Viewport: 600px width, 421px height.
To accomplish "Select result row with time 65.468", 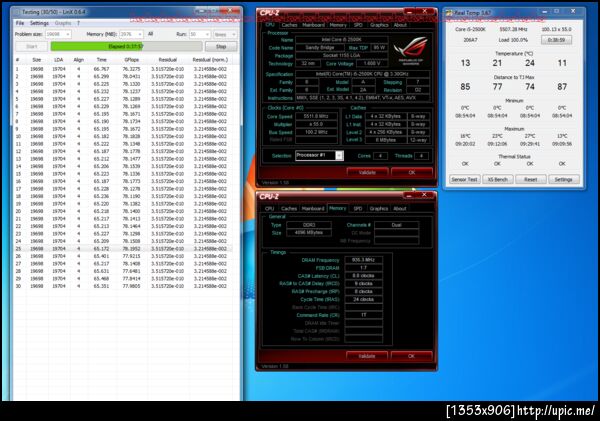I will [122, 279].
